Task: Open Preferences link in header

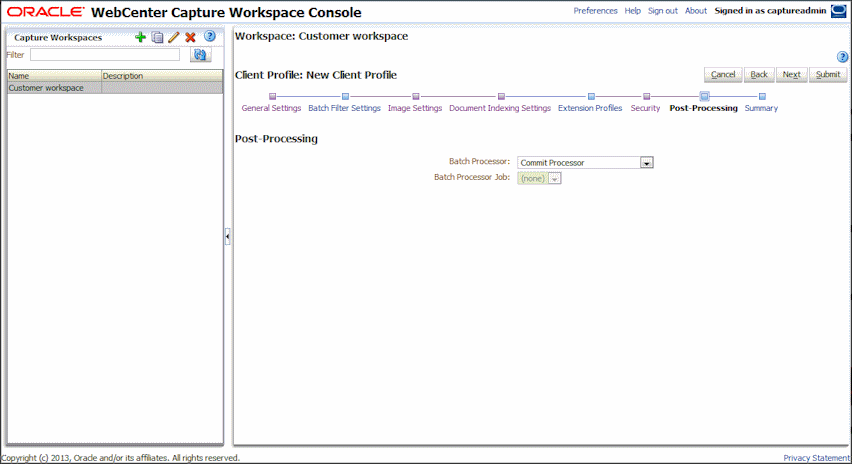Action: pos(596,11)
